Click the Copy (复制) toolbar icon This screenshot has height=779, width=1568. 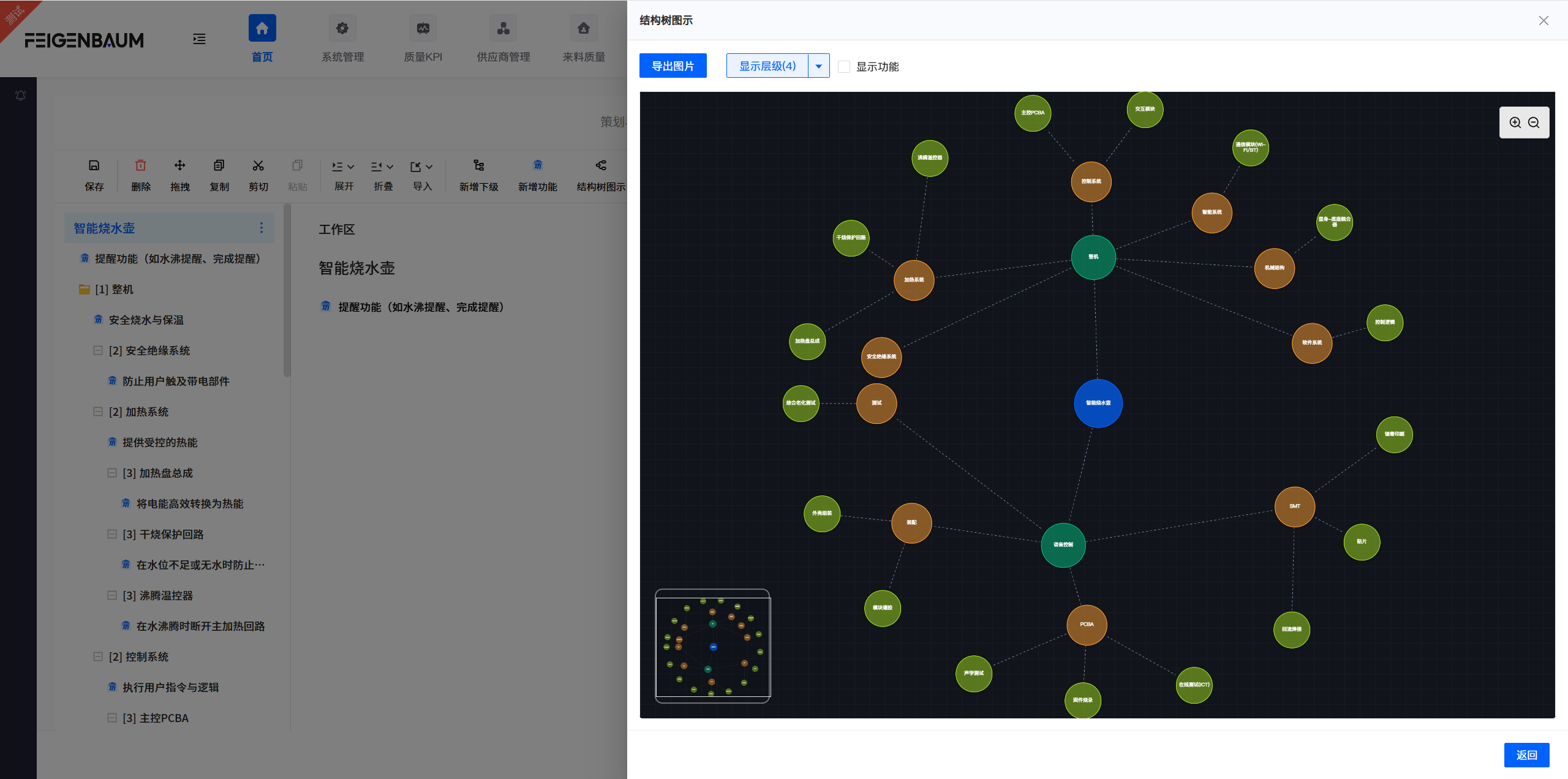click(x=219, y=166)
